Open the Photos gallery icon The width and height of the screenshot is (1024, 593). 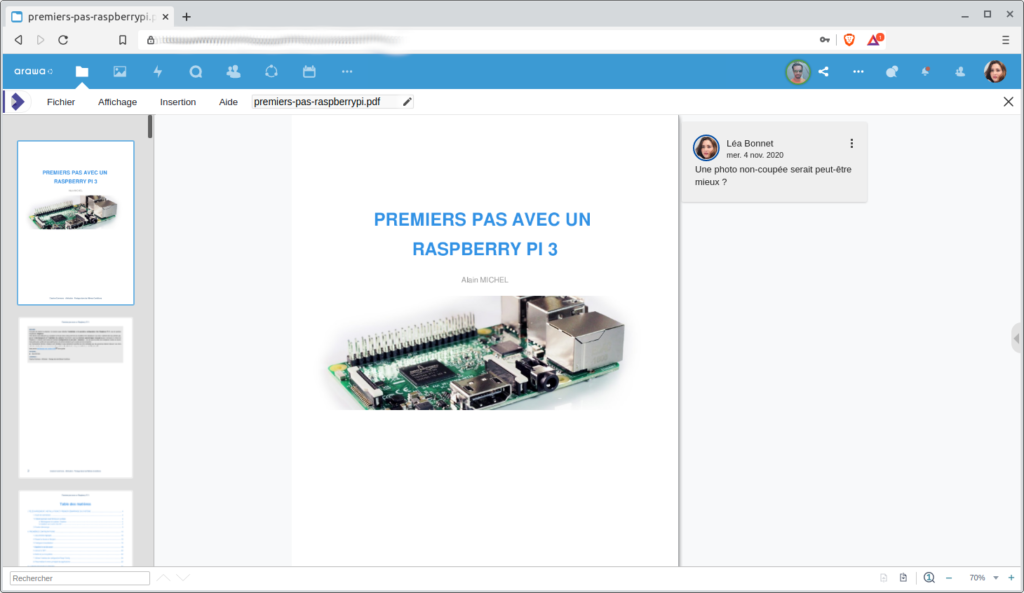(120, 71)
